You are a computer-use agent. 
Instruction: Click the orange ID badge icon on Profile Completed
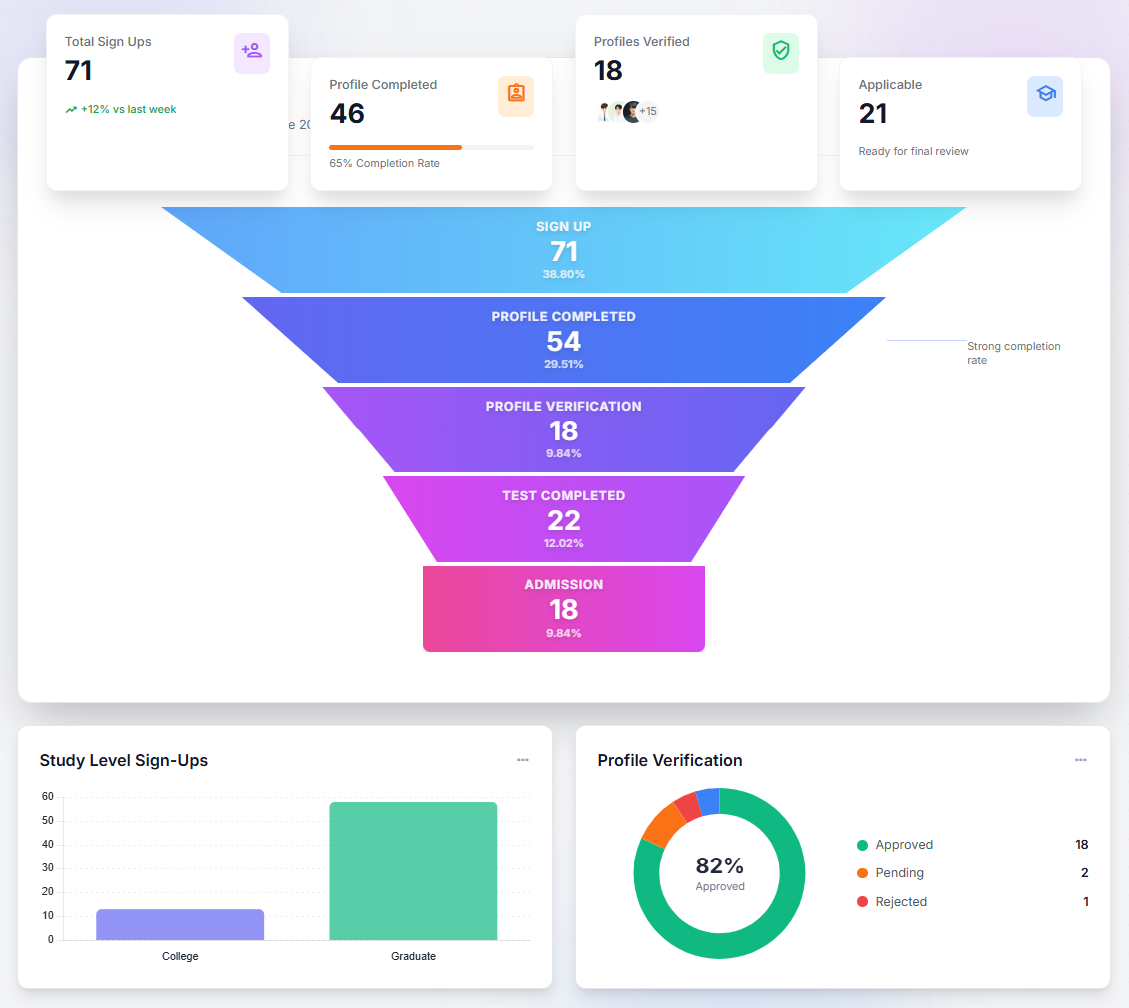pos(515,96)
